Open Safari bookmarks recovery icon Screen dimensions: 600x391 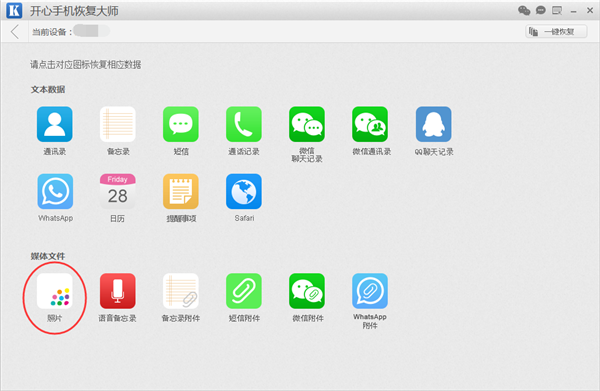click(244, 191)
